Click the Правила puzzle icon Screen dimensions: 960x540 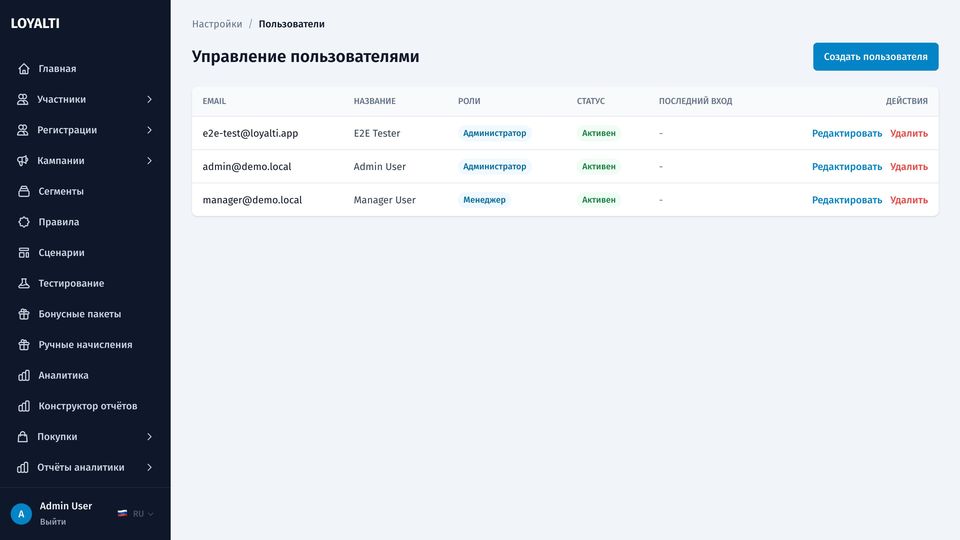pyautogui.click(x=24, y=222)
